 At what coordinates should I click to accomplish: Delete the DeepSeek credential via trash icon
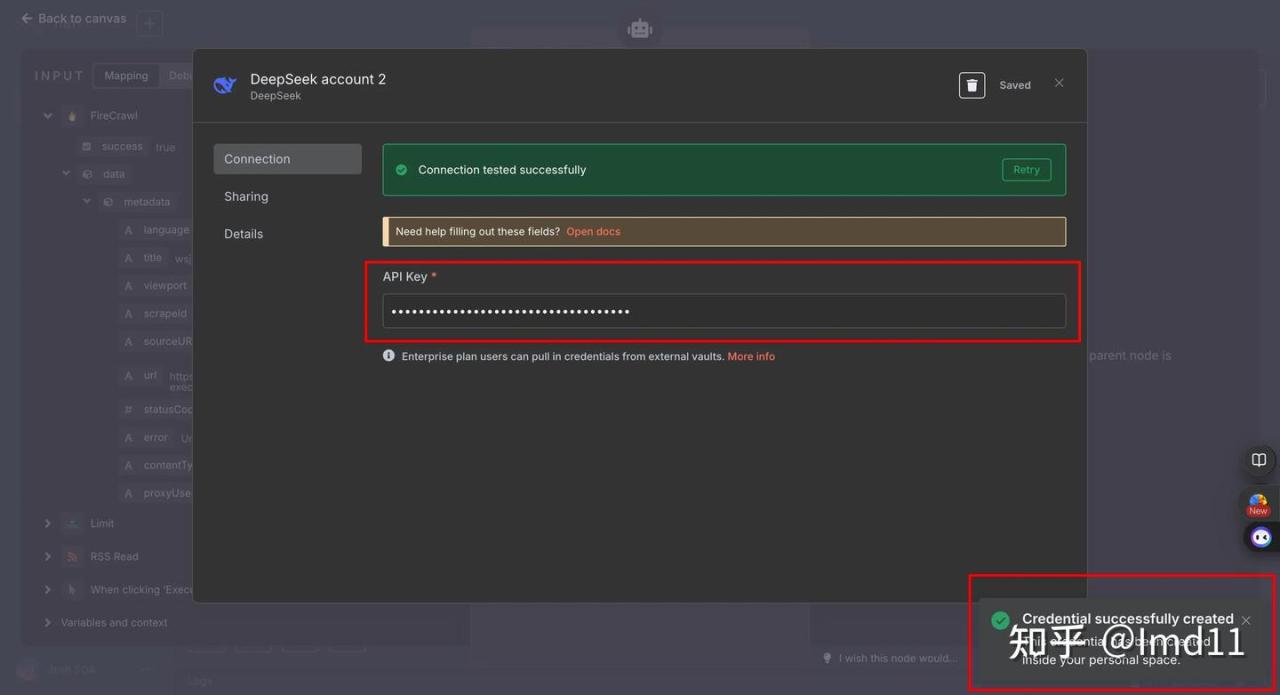pyautogui.click(x=971, y=85)
